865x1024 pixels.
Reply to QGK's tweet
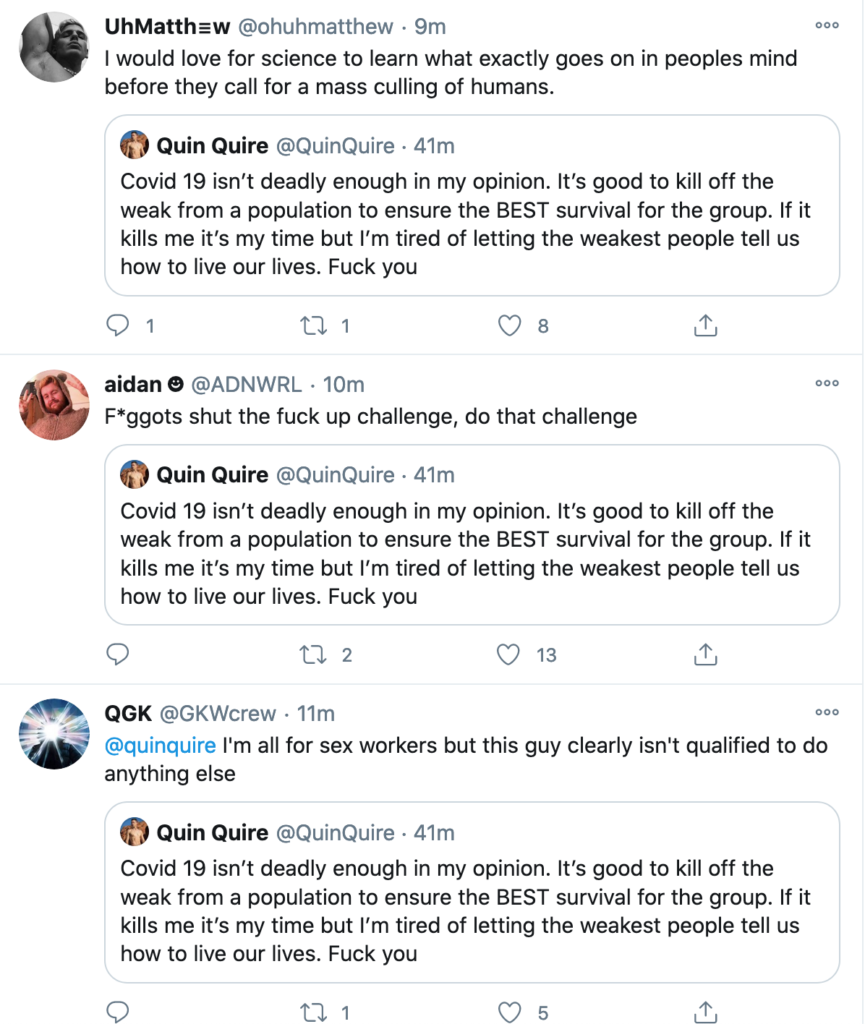coord(118,1012)
